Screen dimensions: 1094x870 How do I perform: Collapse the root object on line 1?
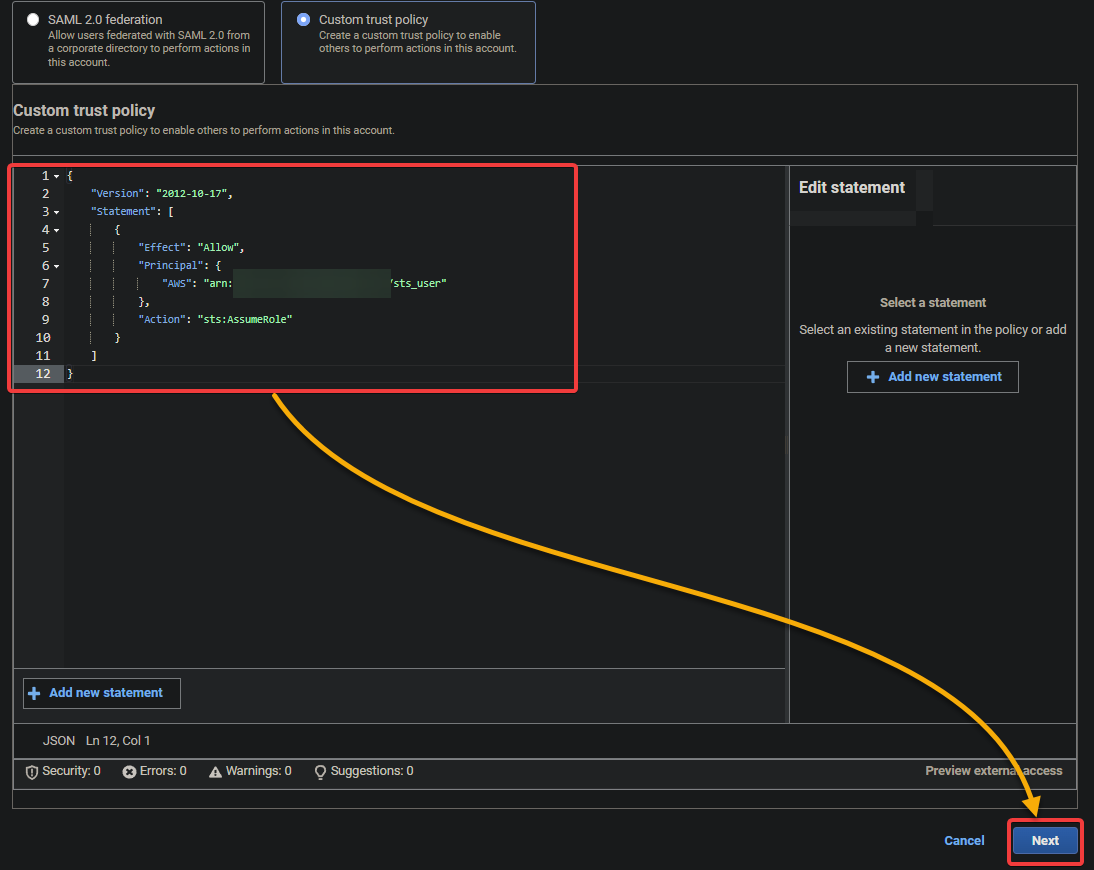pos(57,177)
